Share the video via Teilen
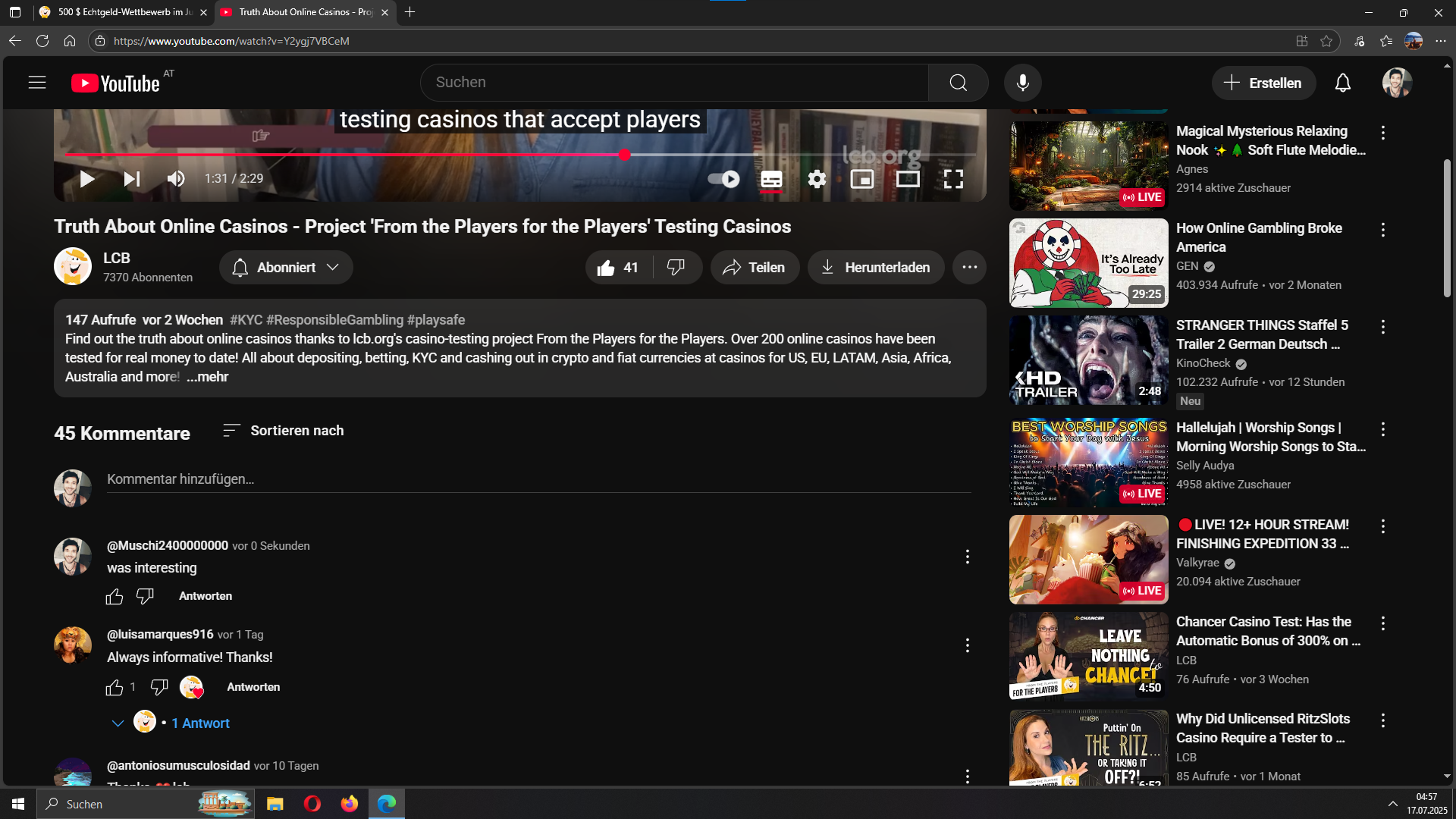 click(x=754, y=268)
